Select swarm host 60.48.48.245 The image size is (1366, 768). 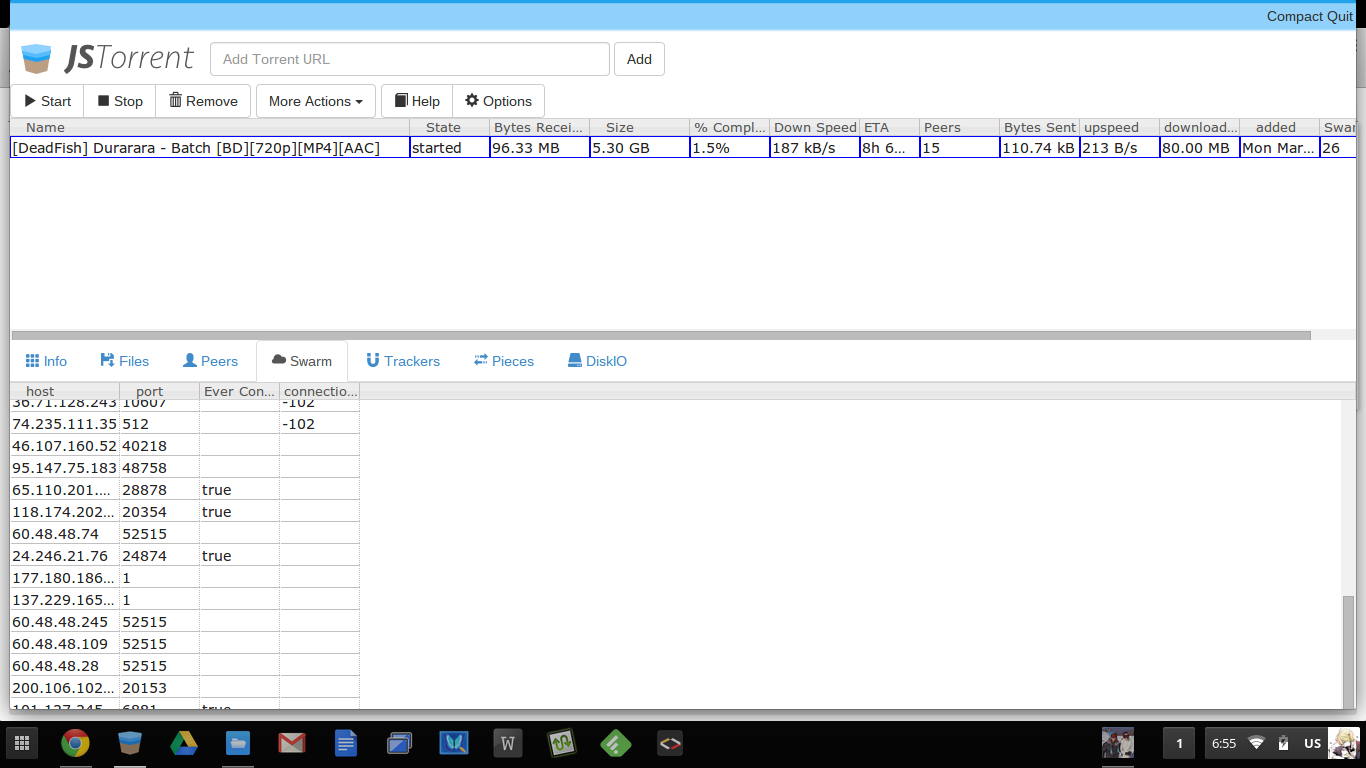(65, 622)
